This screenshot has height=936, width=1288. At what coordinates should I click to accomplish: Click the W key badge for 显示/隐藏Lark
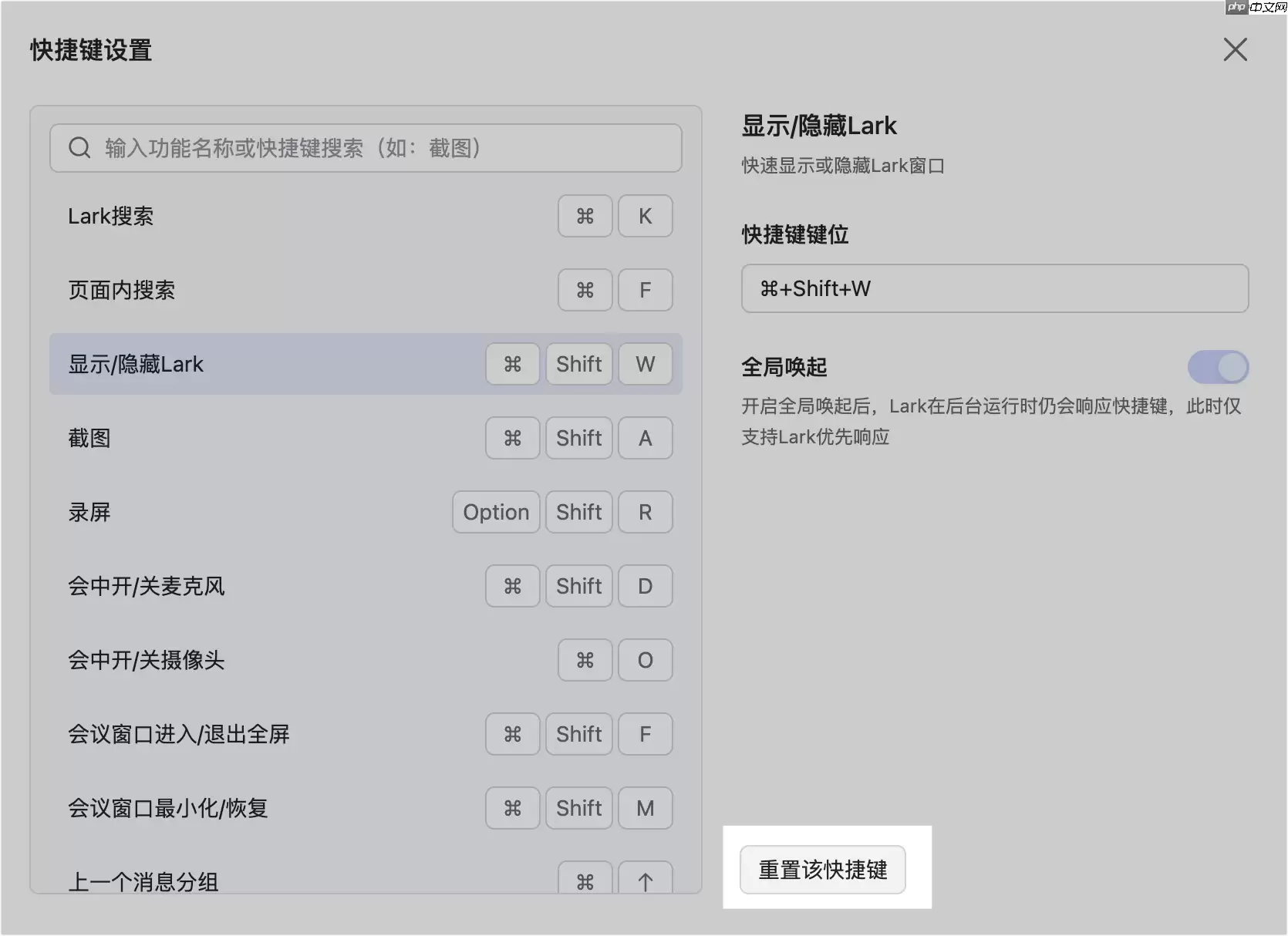click(x=645, y=363)
